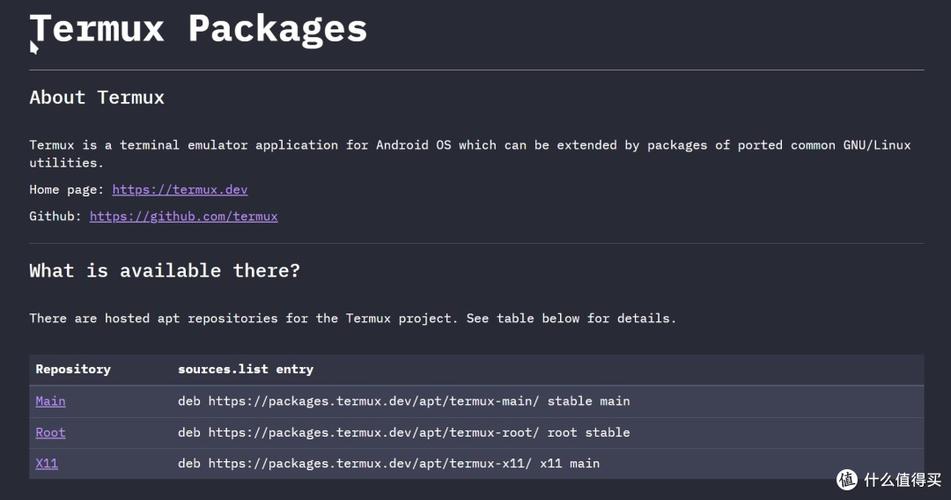951x500 pixels.
Task: Click the termux-root deb sources entry
Action: 404,433
